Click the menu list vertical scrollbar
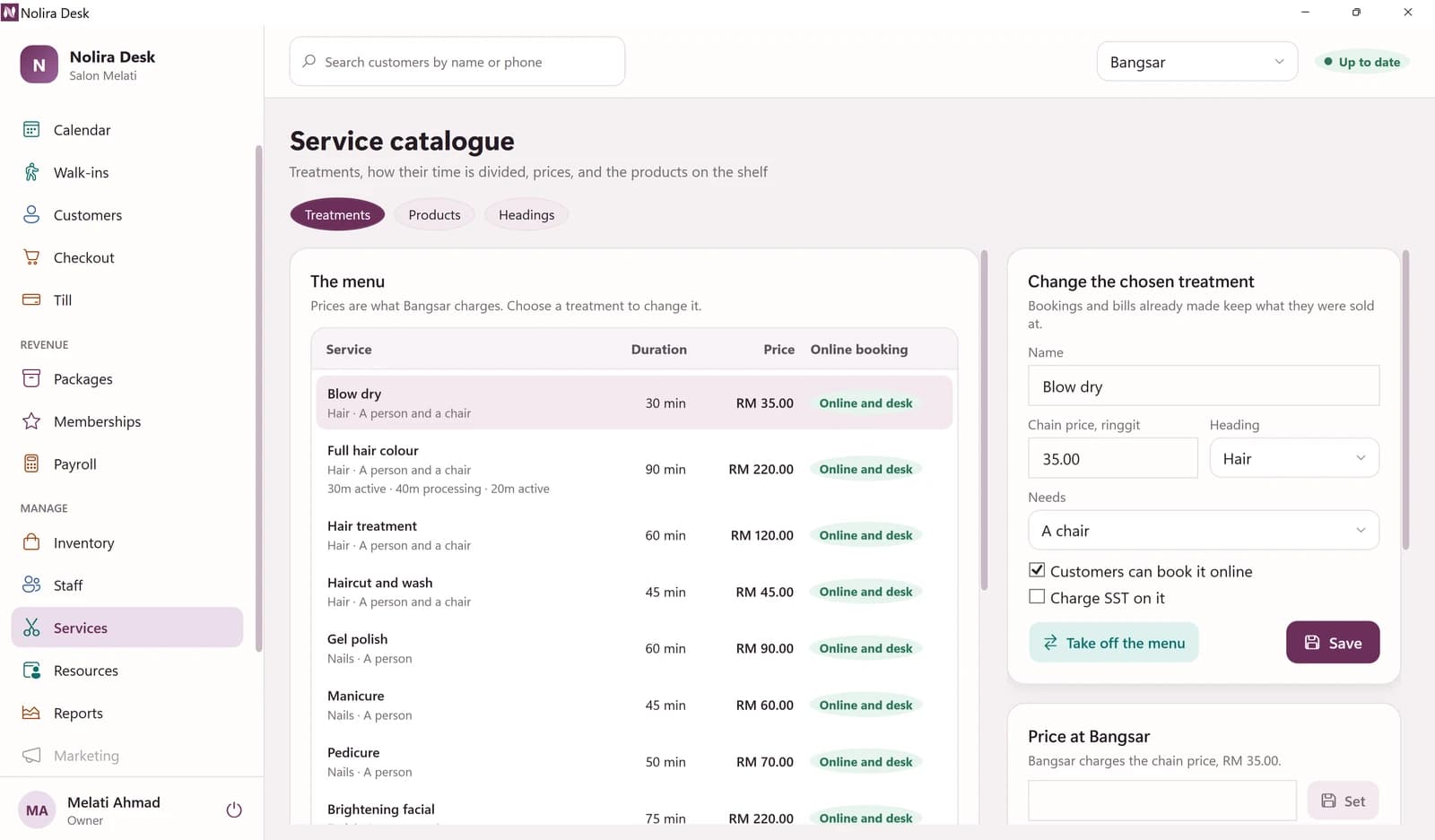The width and height of the screenshot is (1435, 840). tap(984, 421)
